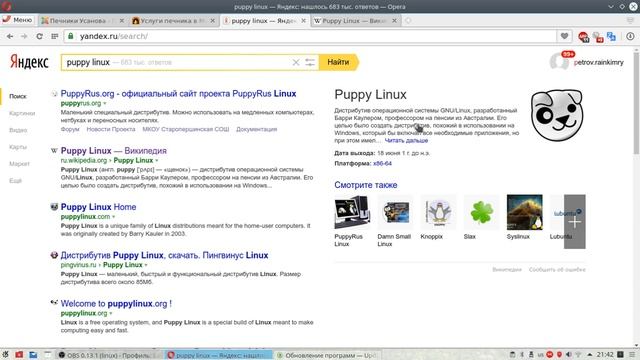Open Дистрибутив Puppy Linux, скачать result
Viewport: 640px width, 360px height.
164,255
